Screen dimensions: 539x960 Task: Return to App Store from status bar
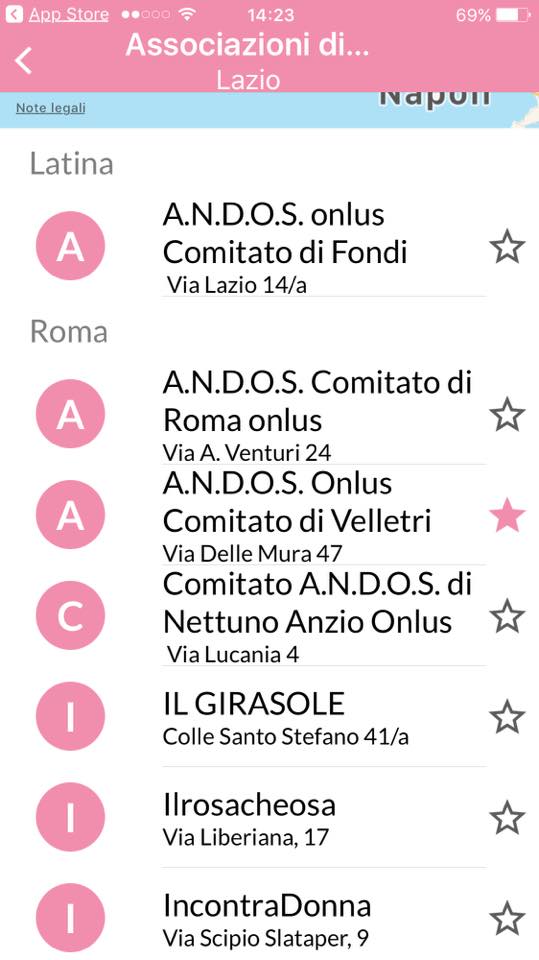(x=57, y=15)
